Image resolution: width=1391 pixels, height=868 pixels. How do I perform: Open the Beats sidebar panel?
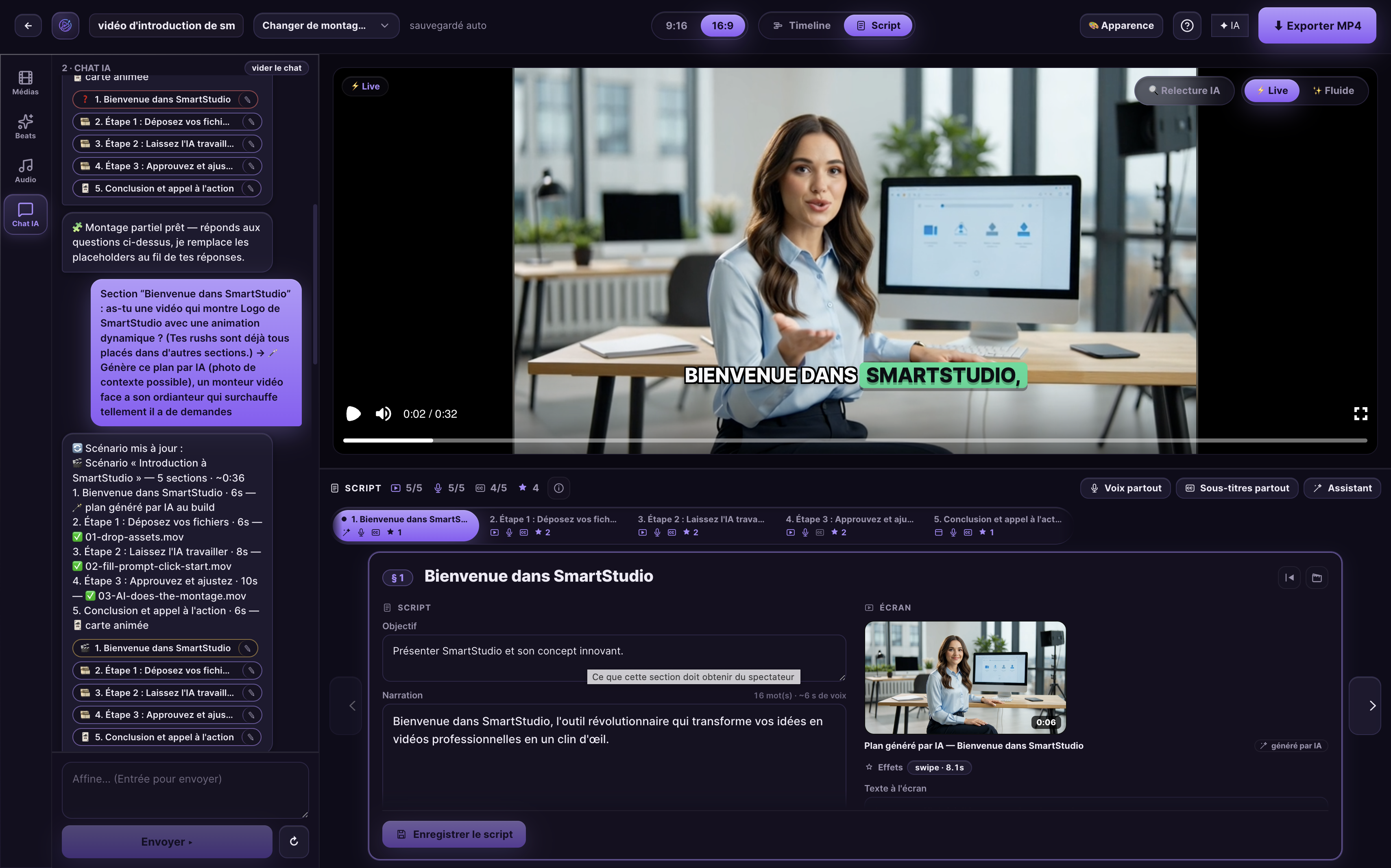25,126
